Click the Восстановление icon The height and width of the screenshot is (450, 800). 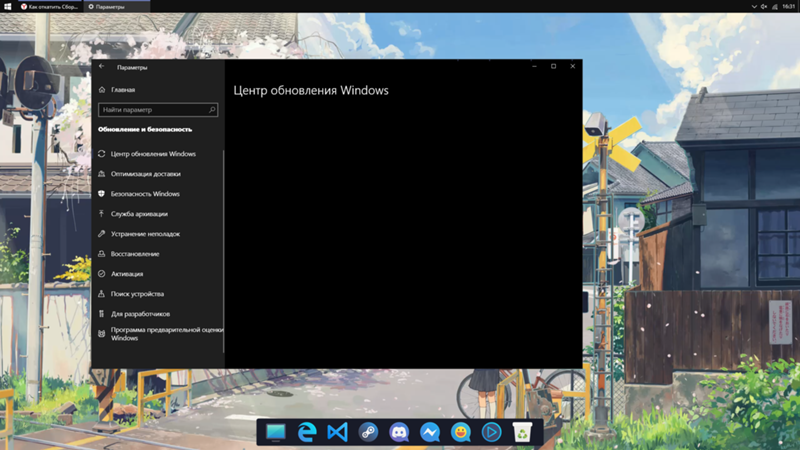(x=102, y=254)
